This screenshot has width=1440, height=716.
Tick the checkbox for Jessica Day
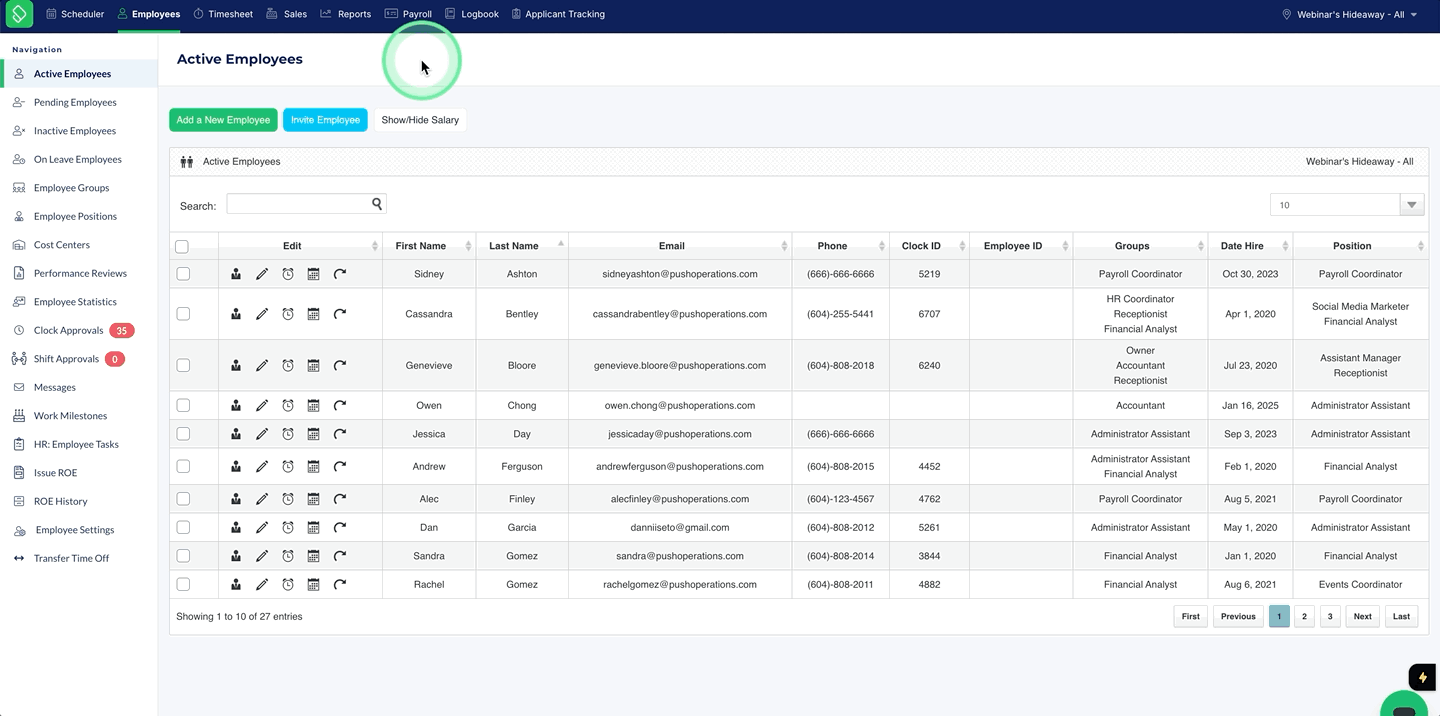tap(183, 434)
